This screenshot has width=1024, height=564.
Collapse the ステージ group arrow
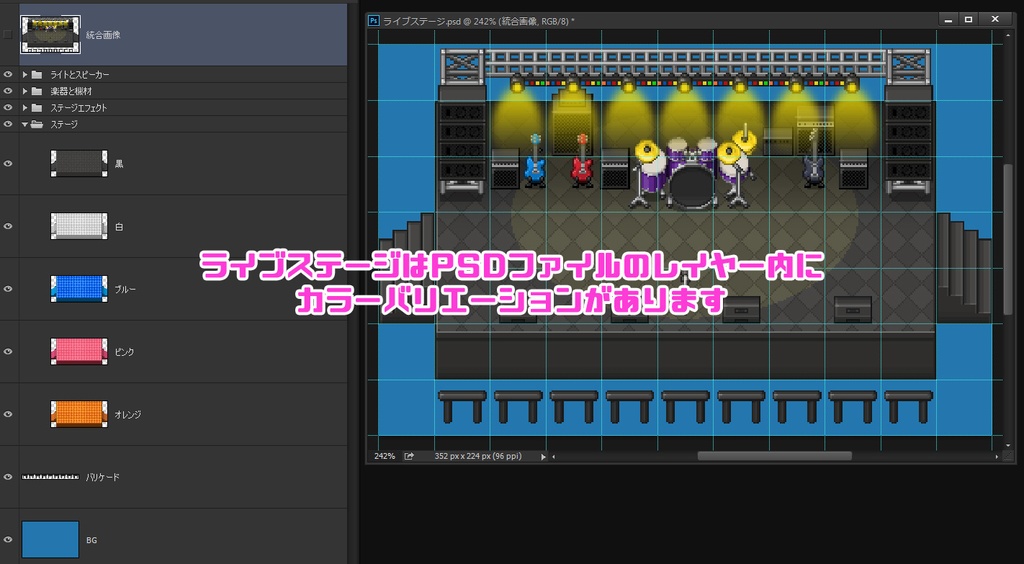[x=25, y=124]
